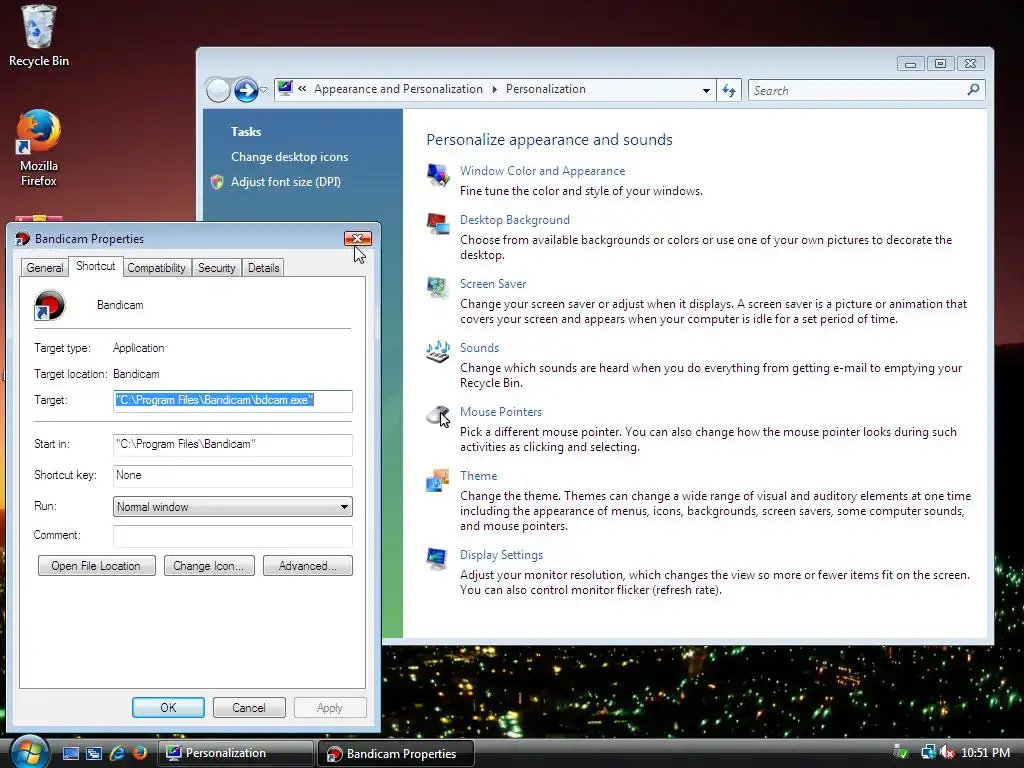1024x768 pixels.
Task: Click Adjust font size (DPI) link
Action: click(286, 182)
